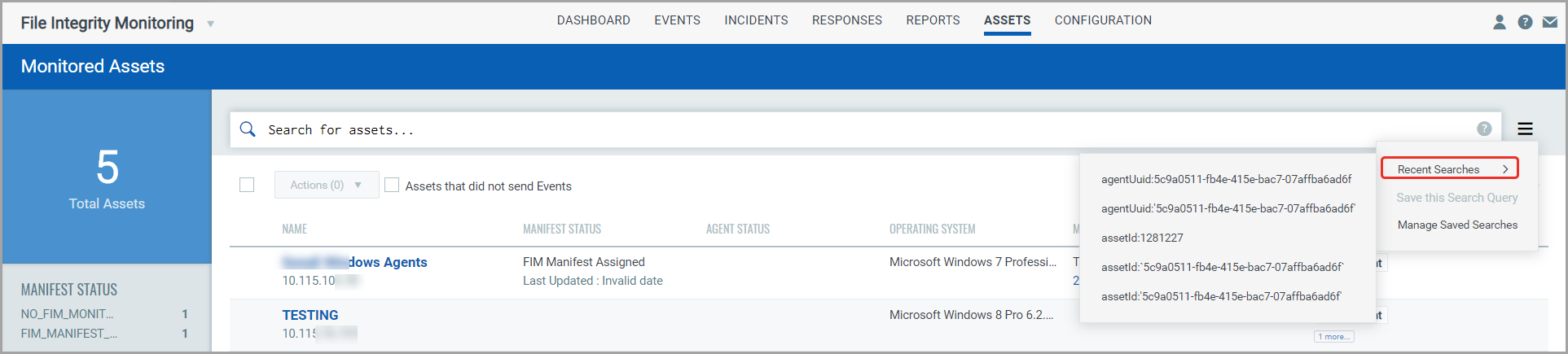Enable Assets that did not send Events

392,185
